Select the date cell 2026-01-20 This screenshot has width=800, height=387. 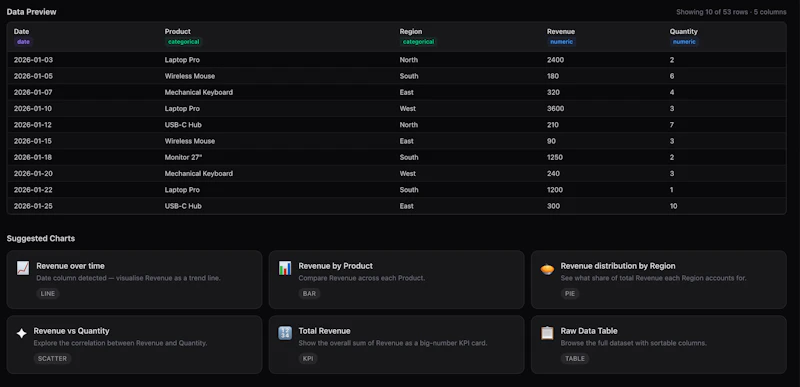33,174
